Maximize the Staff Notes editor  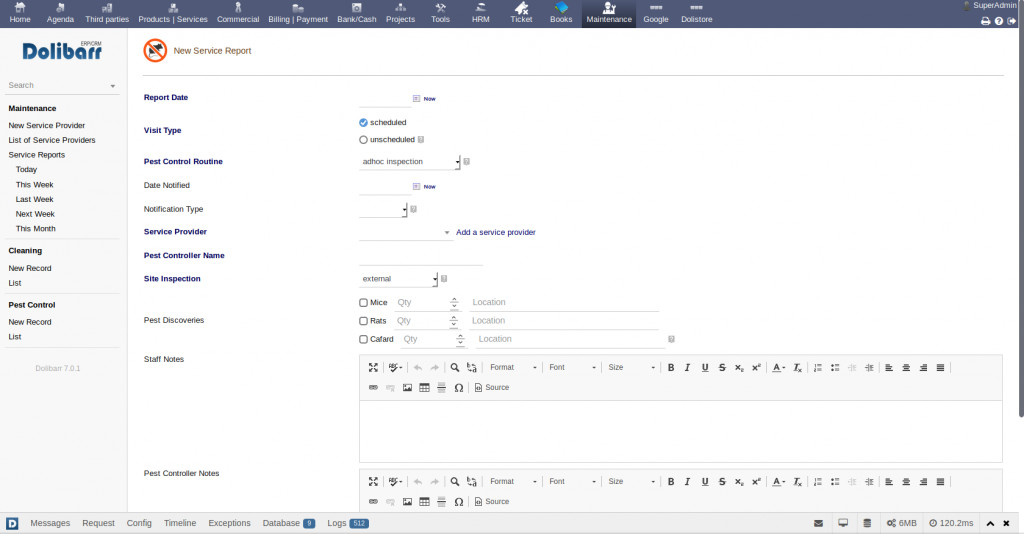373,368
